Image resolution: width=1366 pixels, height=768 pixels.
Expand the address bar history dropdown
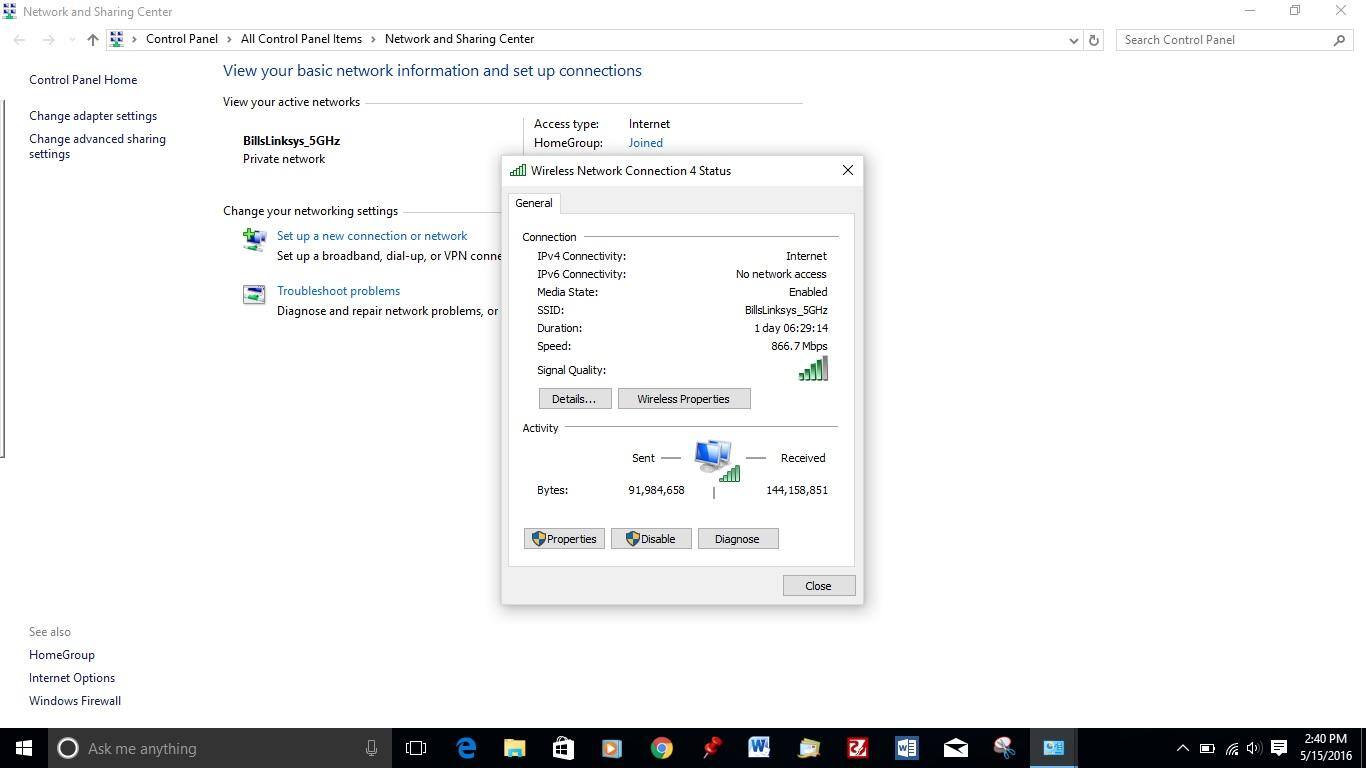(1073, 40)
